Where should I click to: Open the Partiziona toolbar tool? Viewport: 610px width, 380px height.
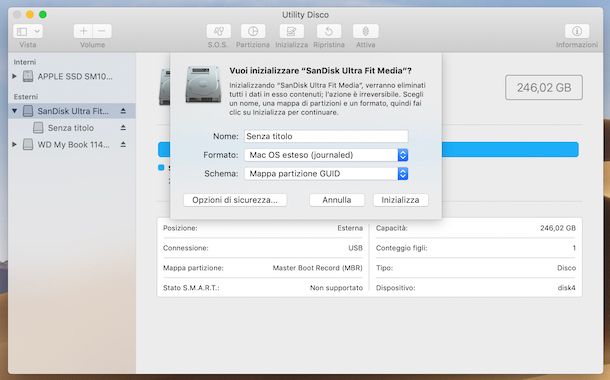point(253,31)
